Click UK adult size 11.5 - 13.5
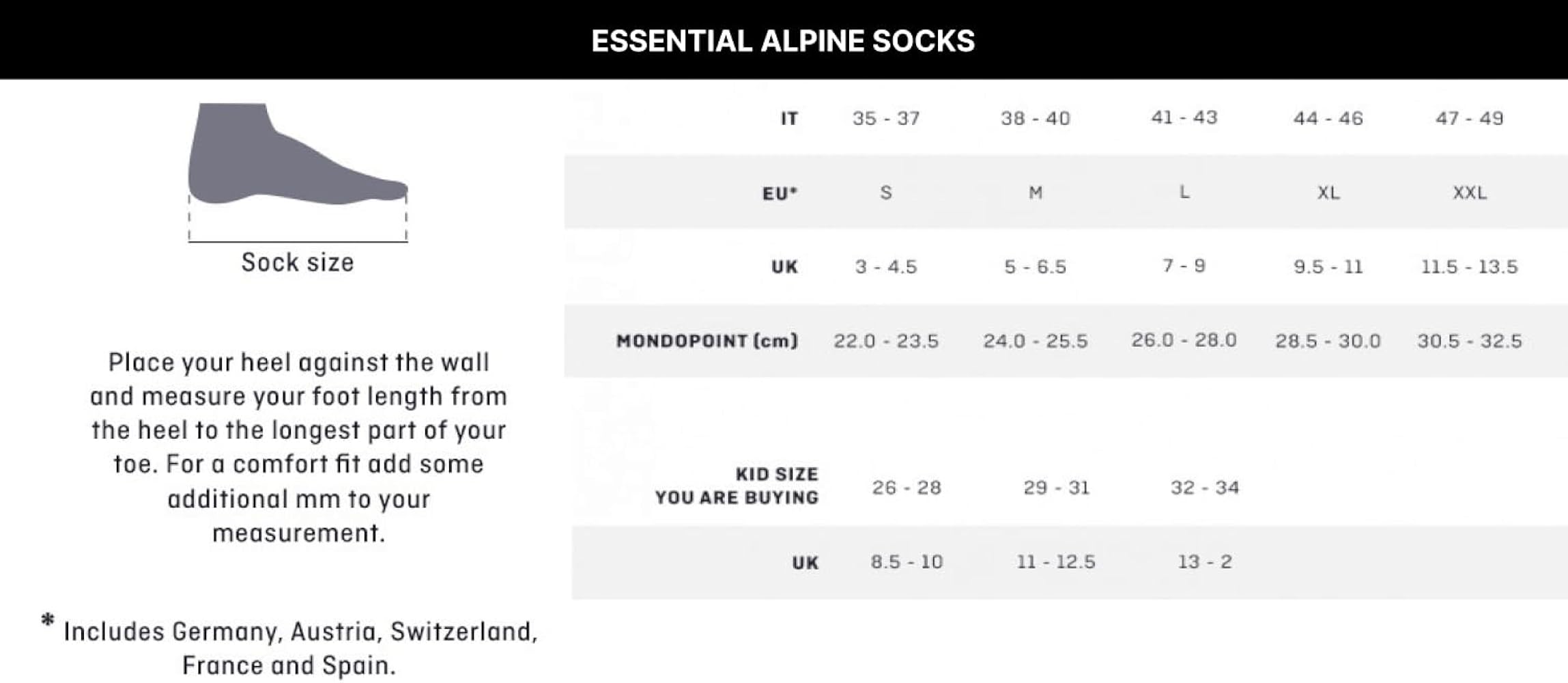Image resolution: width=1568 pixels, height=683 pixels. (1469, 266)
